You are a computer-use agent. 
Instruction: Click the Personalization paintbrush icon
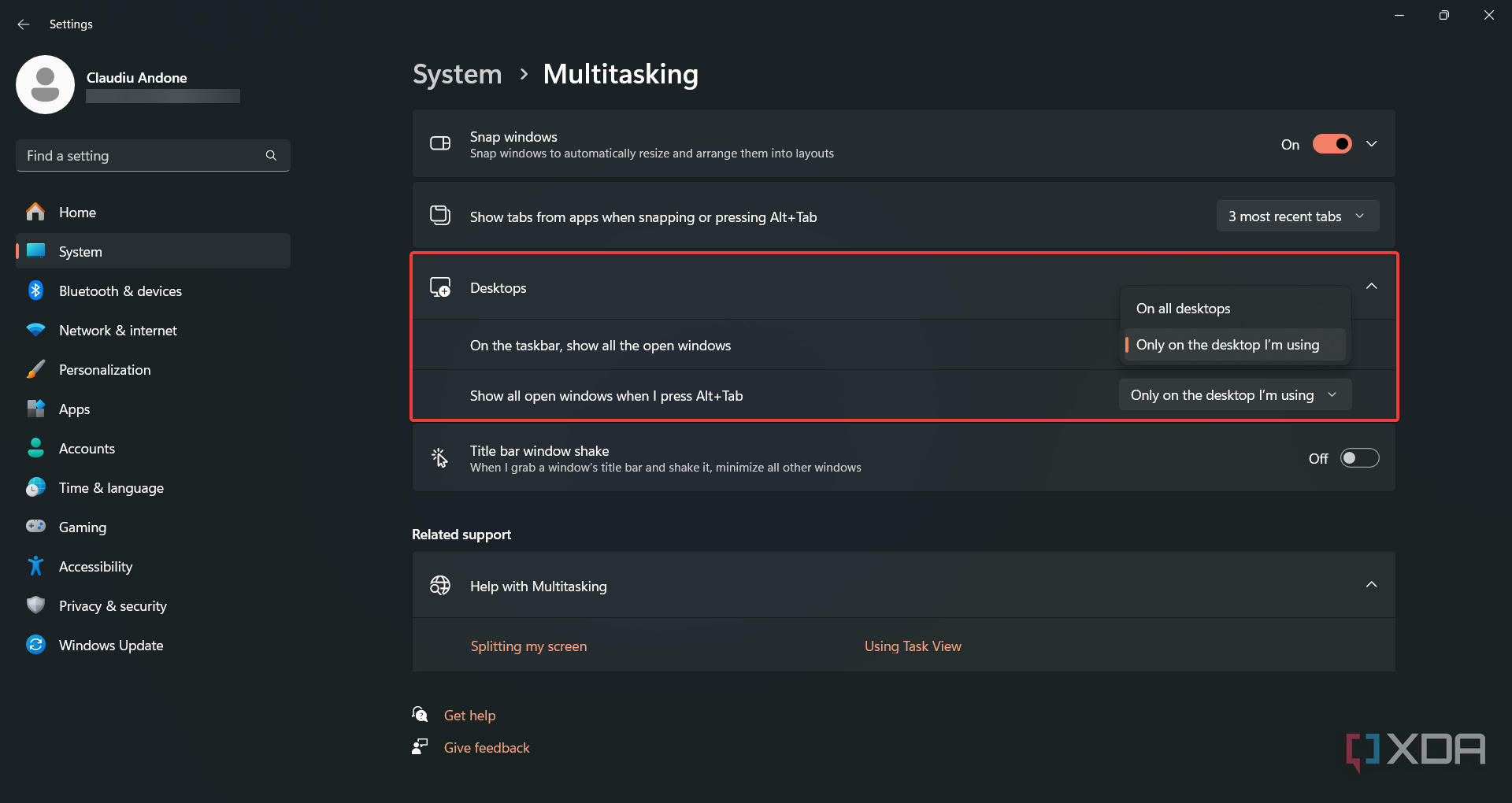click(35, 369)
